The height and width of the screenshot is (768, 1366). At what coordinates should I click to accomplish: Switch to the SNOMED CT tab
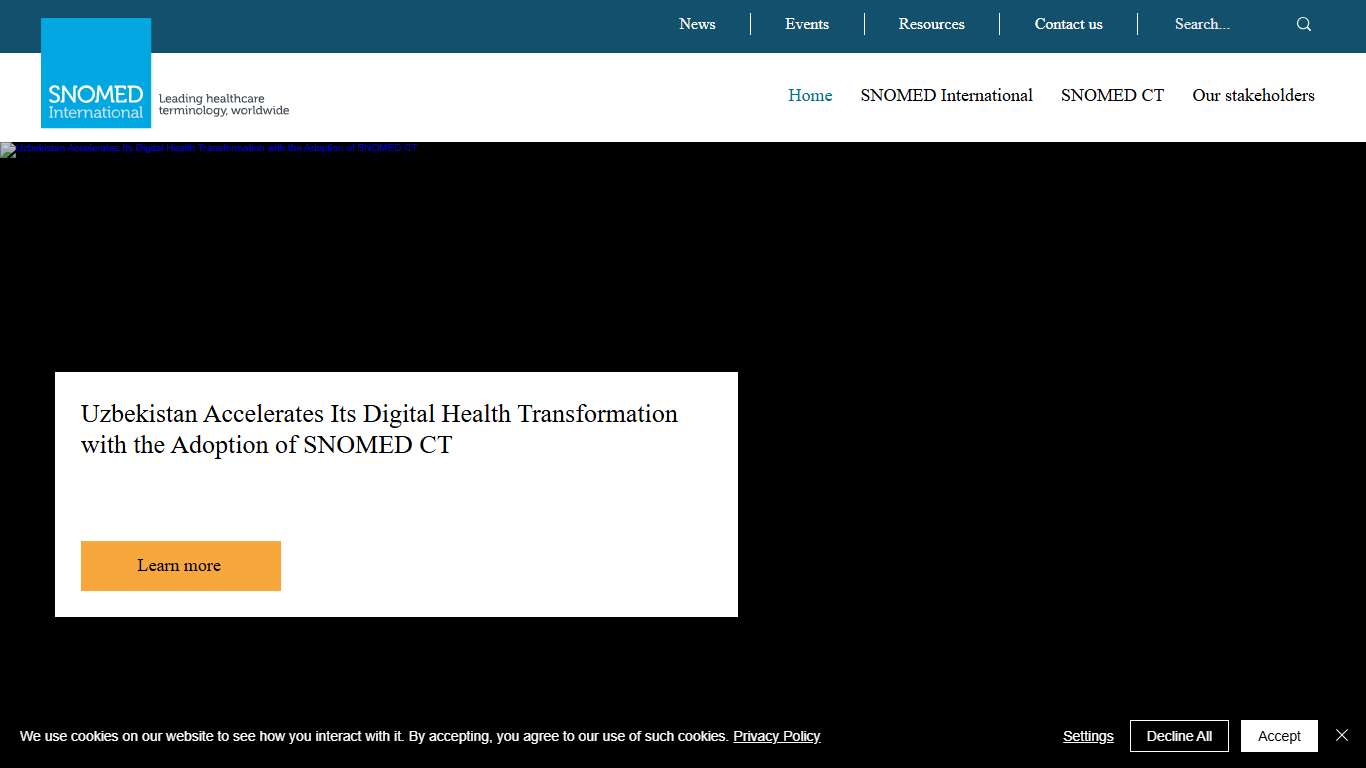coord(1112,95)
